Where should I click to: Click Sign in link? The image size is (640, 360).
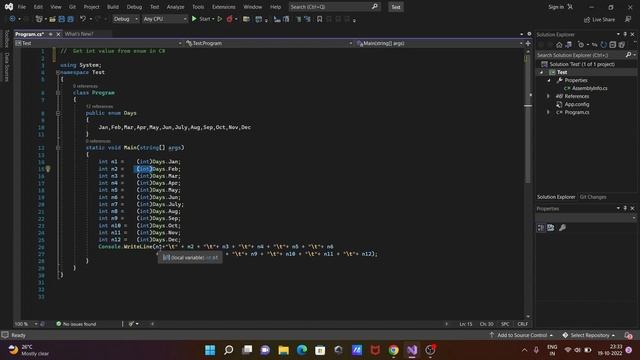tap(556, 7)
